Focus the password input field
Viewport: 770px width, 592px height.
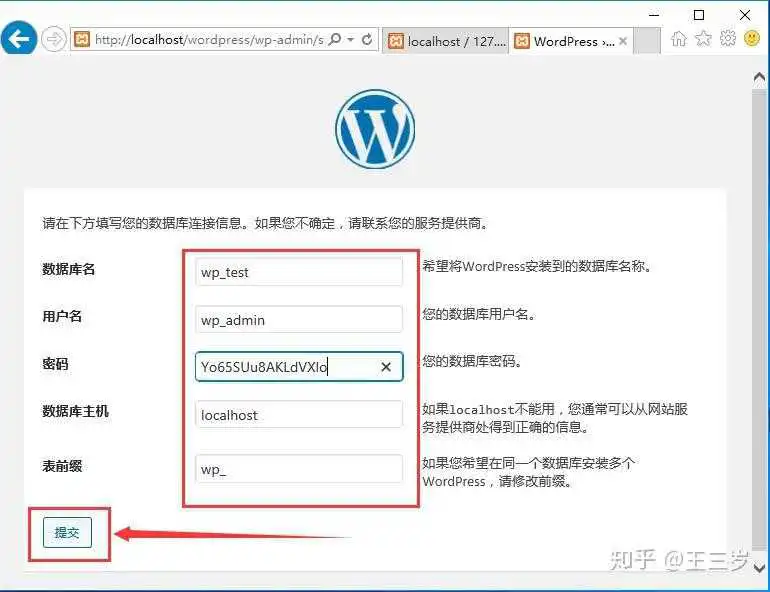pyautogui.click(x=299, y=367)
